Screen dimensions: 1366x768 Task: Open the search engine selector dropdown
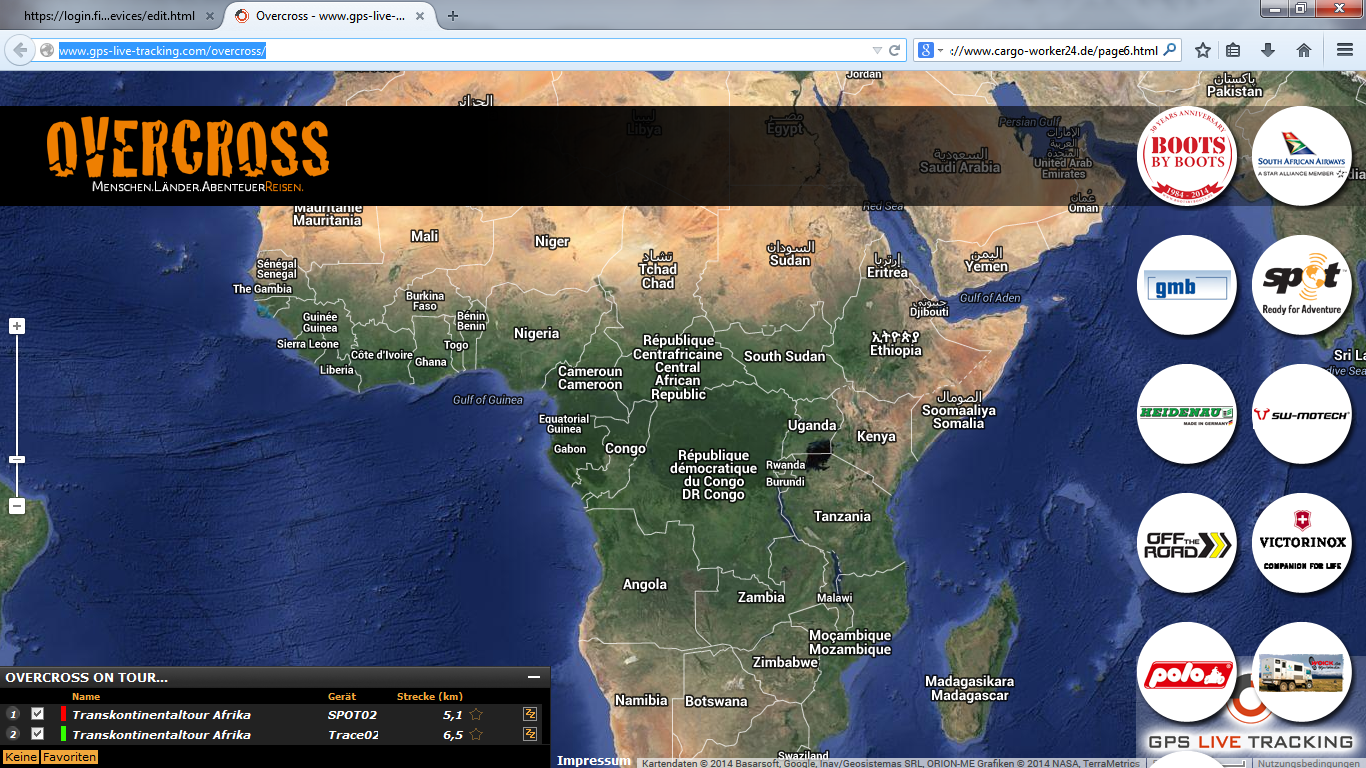pyautogui.click(x=930, y=50)
